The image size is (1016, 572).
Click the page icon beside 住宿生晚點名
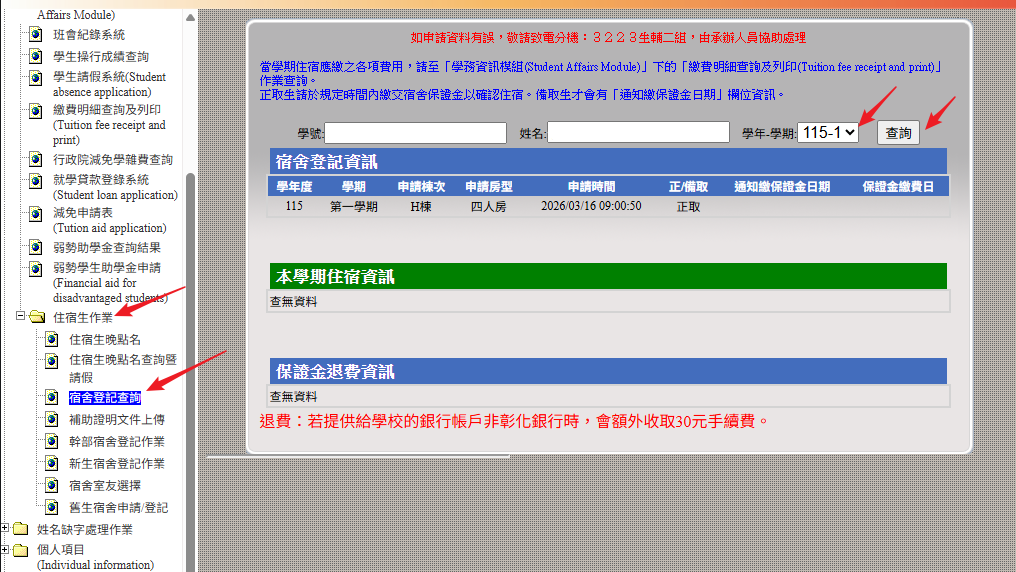52,340
